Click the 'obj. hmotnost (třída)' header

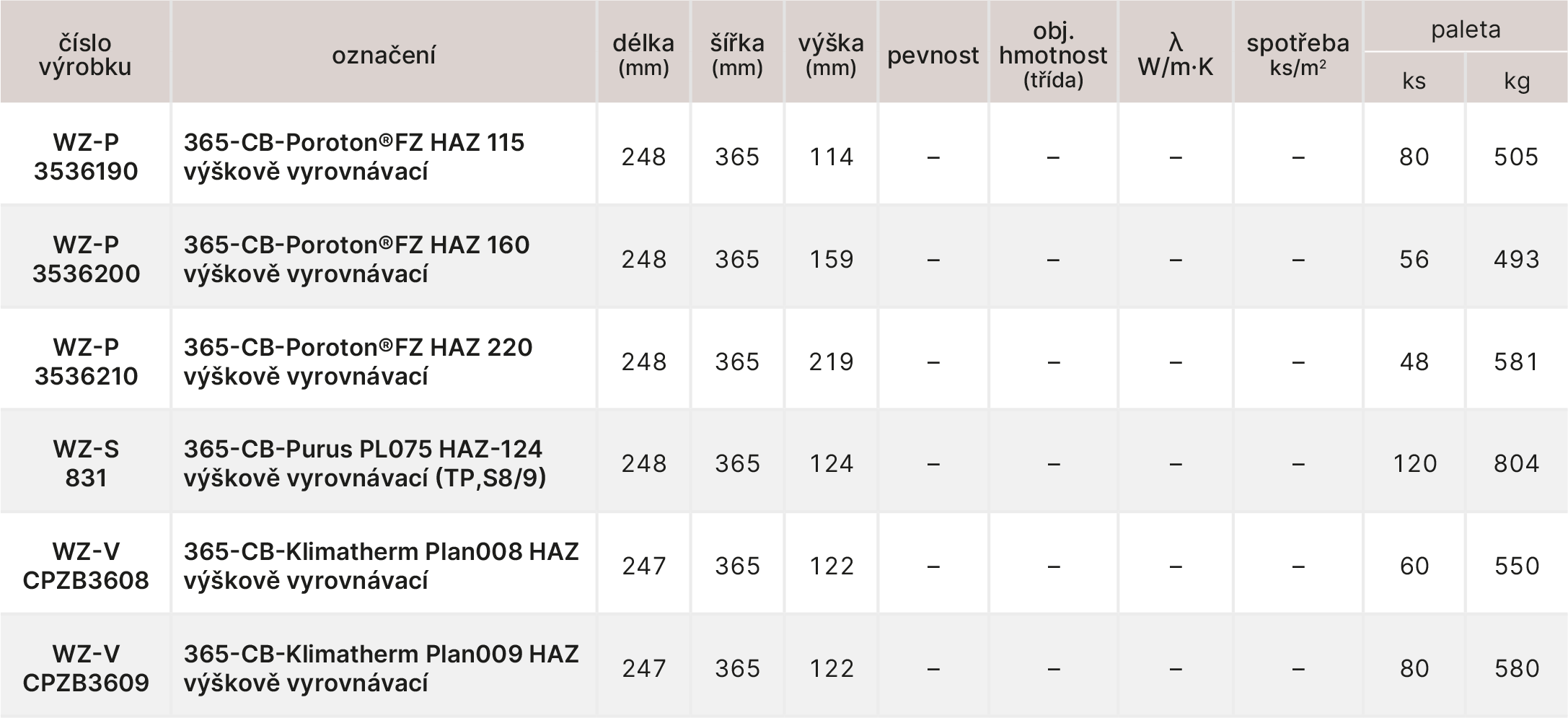[x=1053, y=55]
